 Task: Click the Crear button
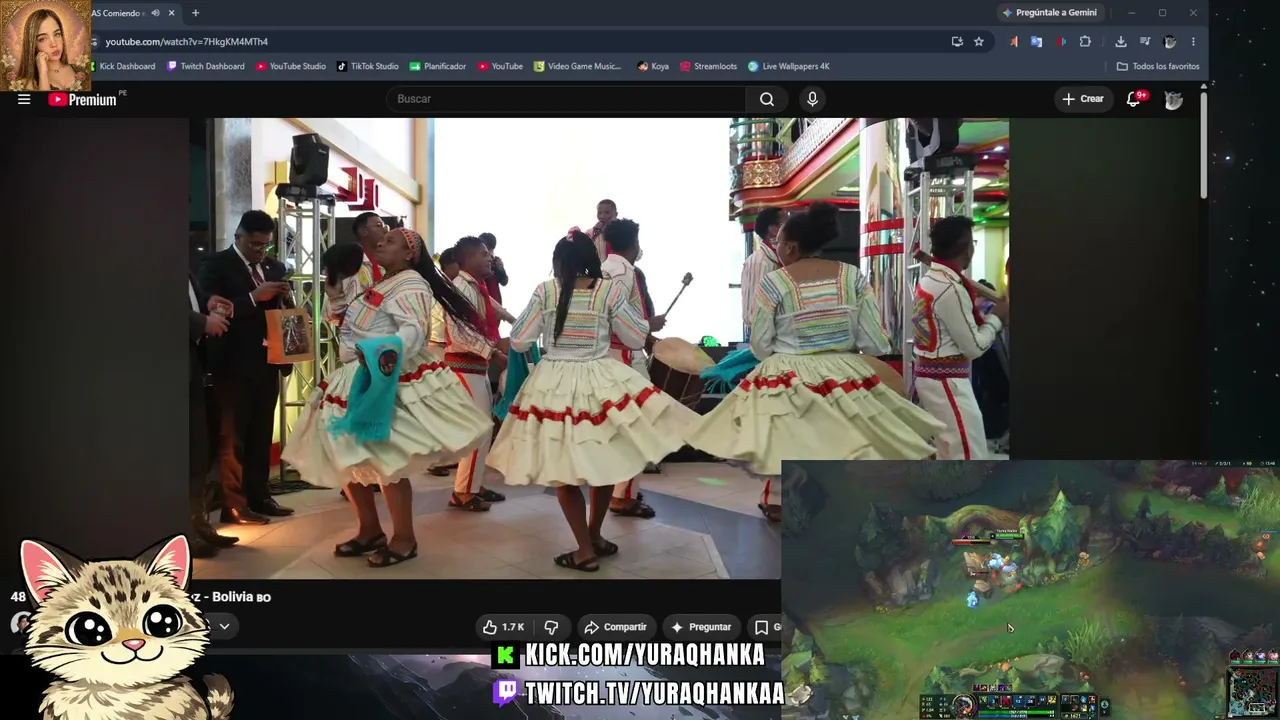coord(1083,99)
